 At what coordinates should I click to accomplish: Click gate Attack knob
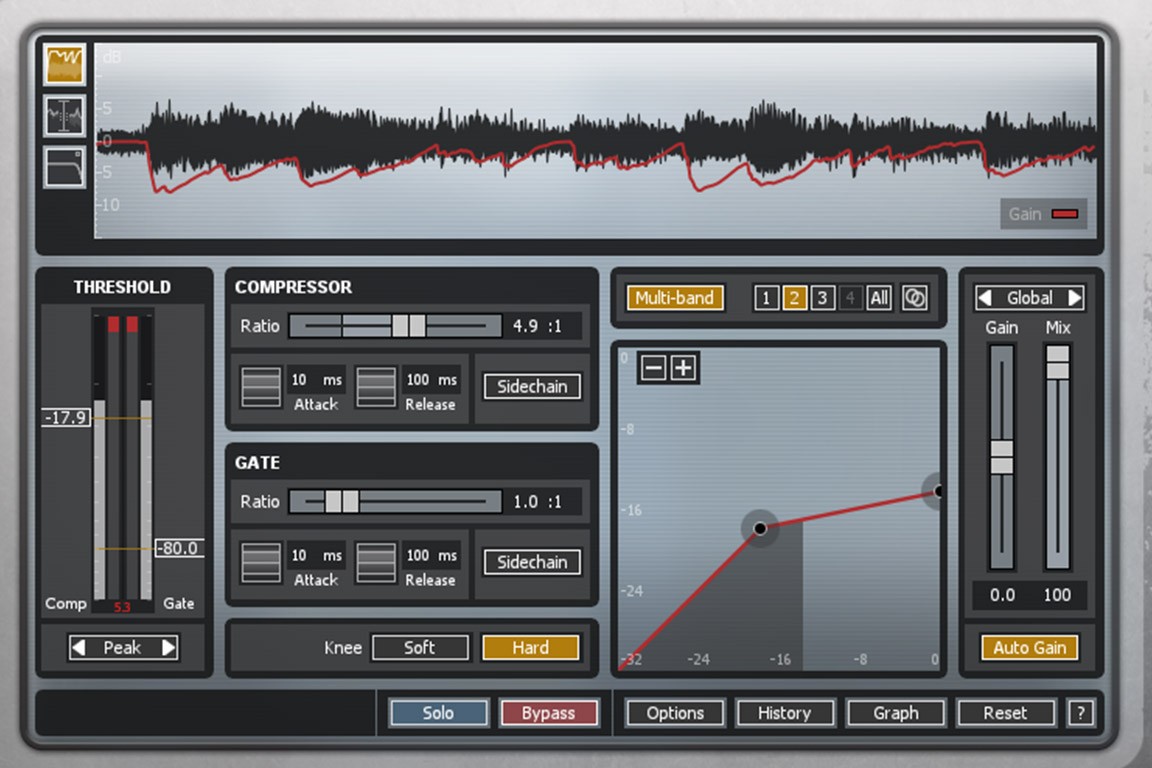tap(261, 562)
